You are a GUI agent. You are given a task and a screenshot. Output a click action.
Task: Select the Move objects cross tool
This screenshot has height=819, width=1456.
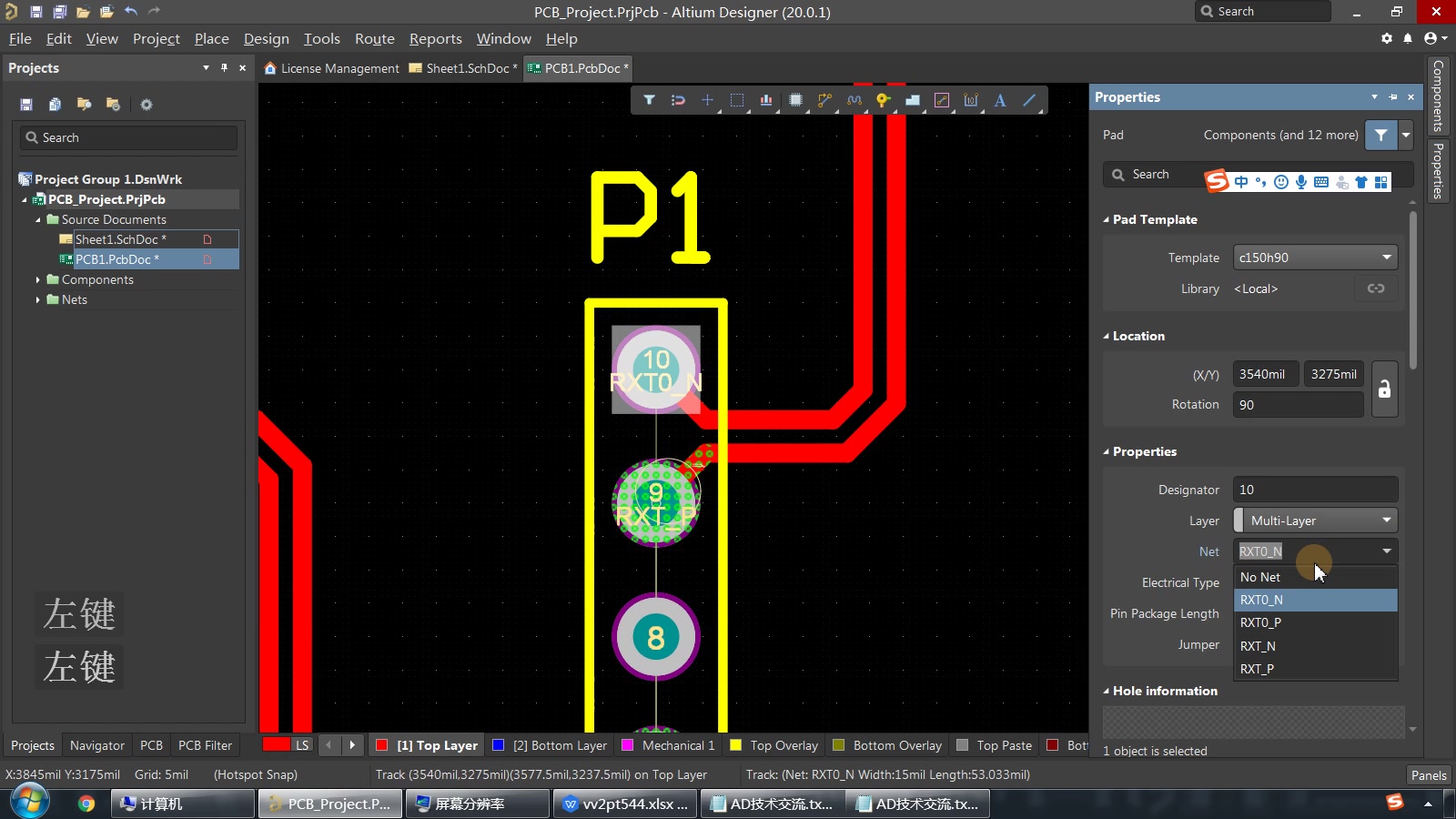click(707, 100)
